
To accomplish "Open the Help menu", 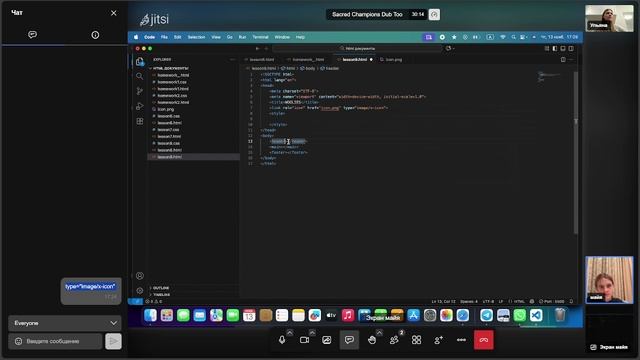I will point(300,37).
